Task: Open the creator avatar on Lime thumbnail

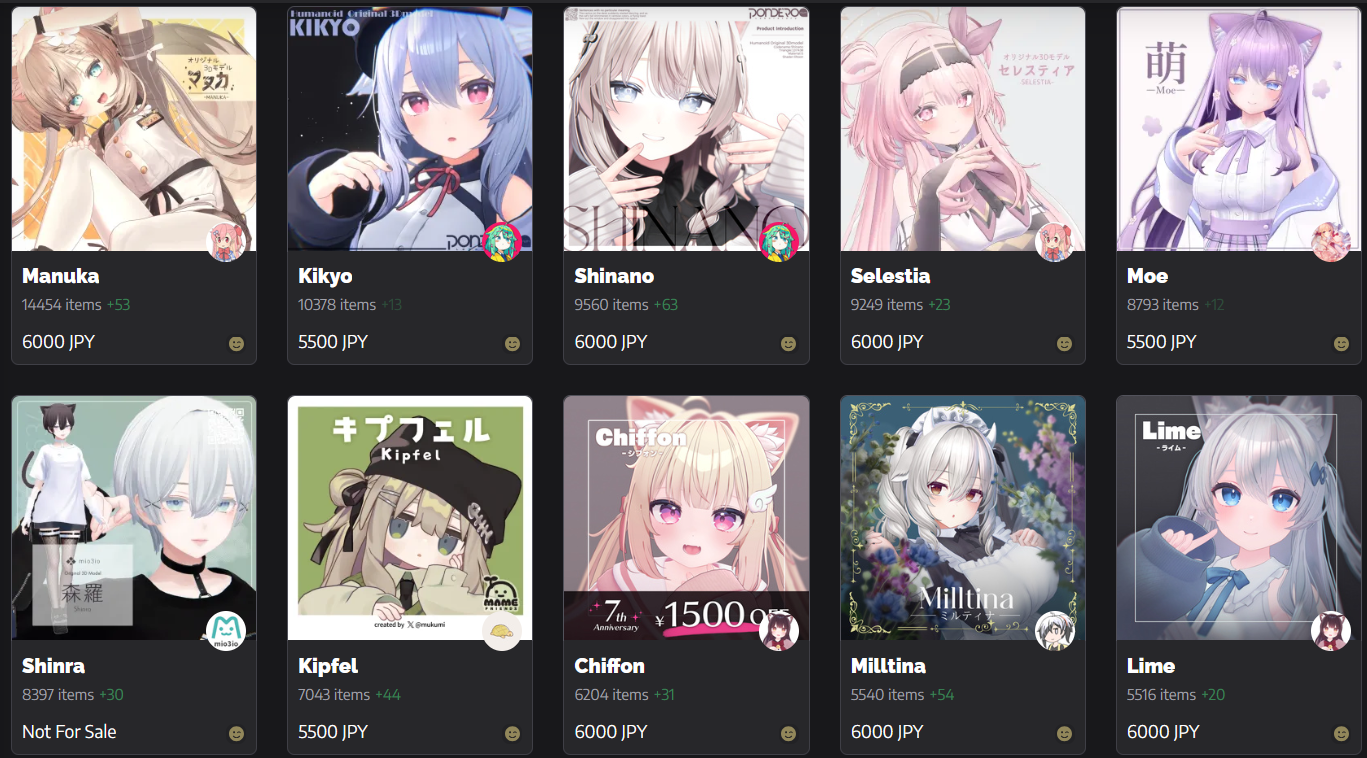Action: click(1331, 632)
